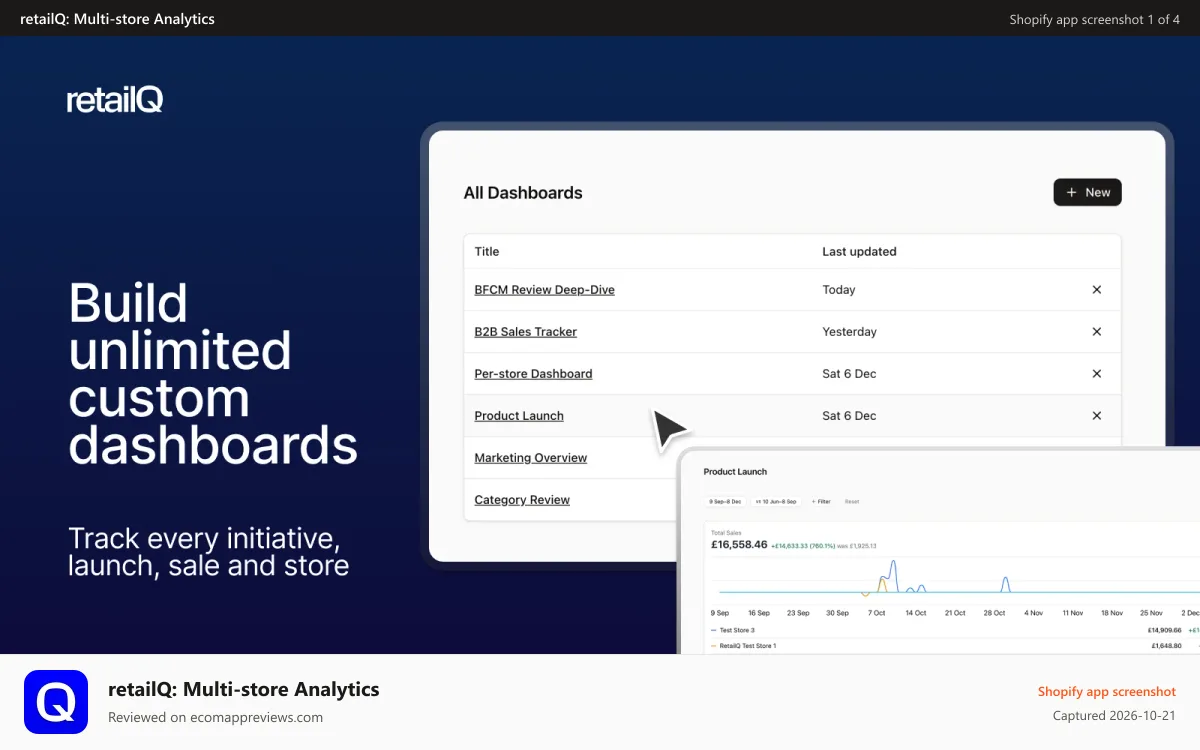Select the 9 Sep–8 Dec date range
This screenshot has width=1200, height=750.
pyautogui.click(x=725, y=501)
